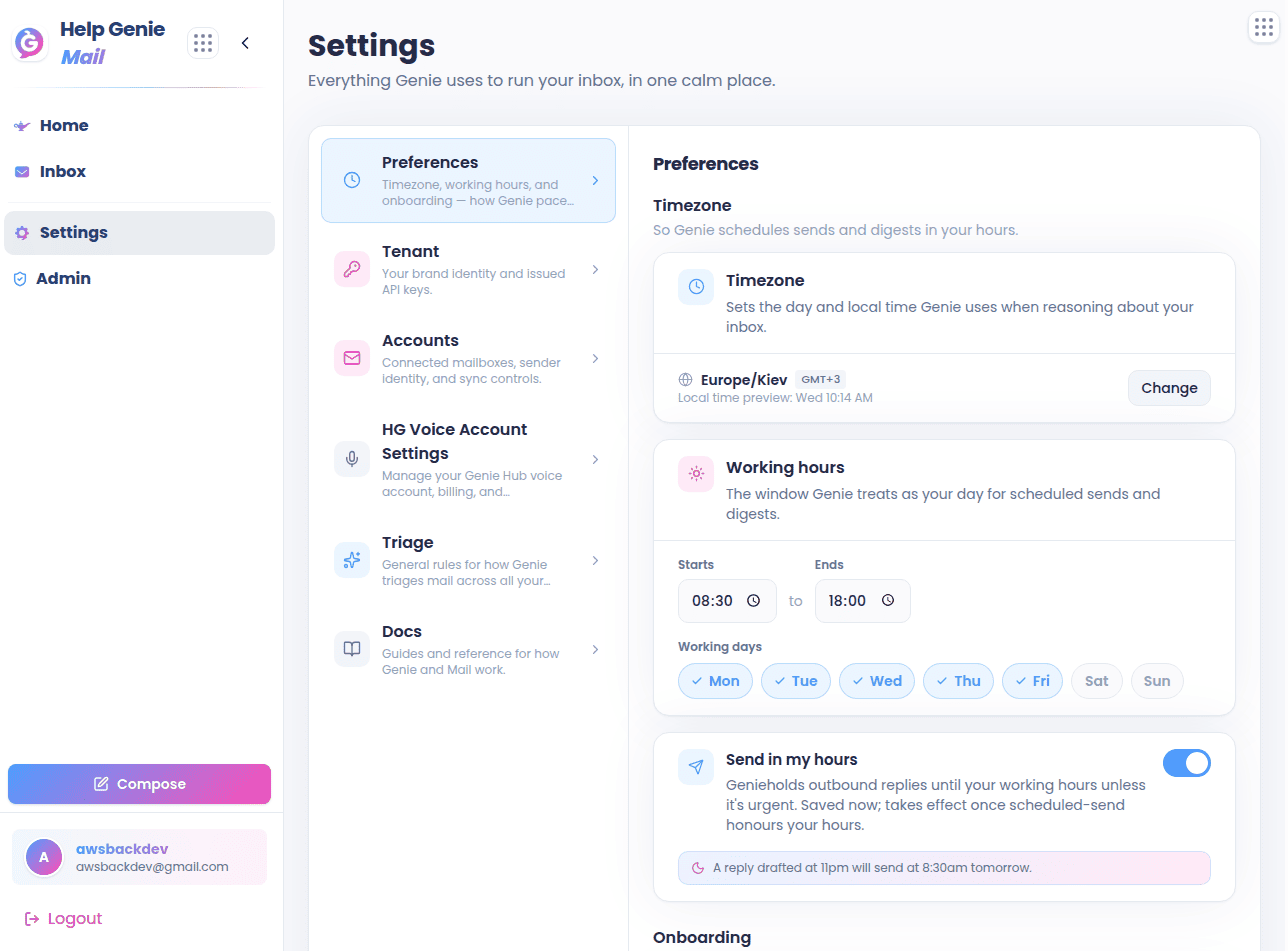Click the awsbackdev avatar circle
Screen dimensions: 1288x951
pos(44,857)
